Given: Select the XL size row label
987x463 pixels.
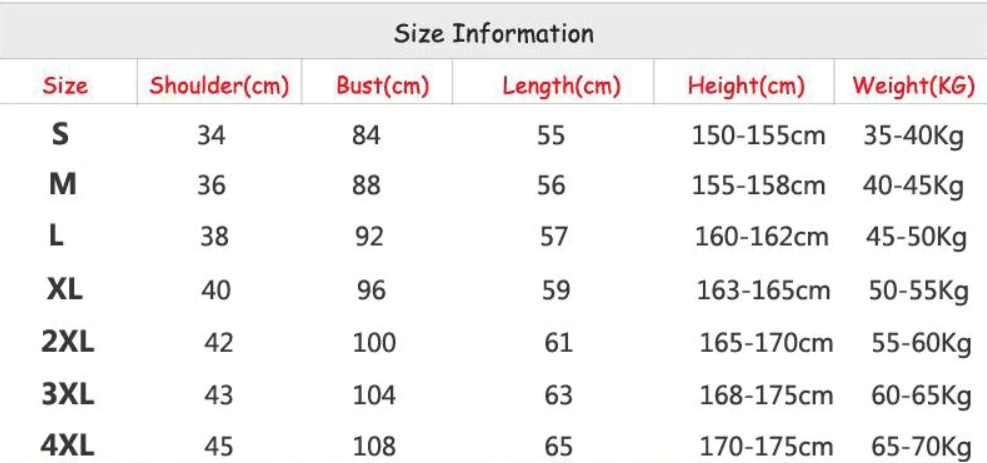Looking at the screenshot, I should 65,290.
